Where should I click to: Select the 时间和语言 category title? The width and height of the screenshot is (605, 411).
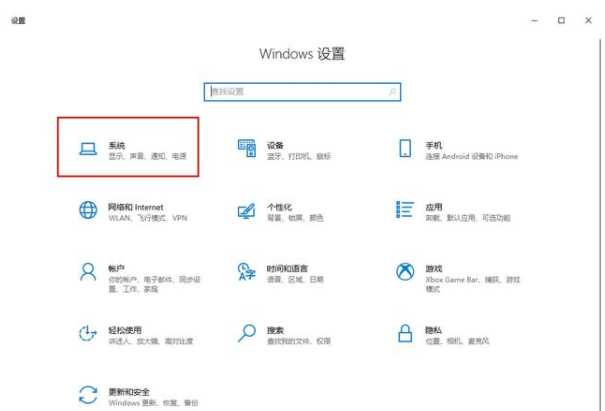click(287, 269)
